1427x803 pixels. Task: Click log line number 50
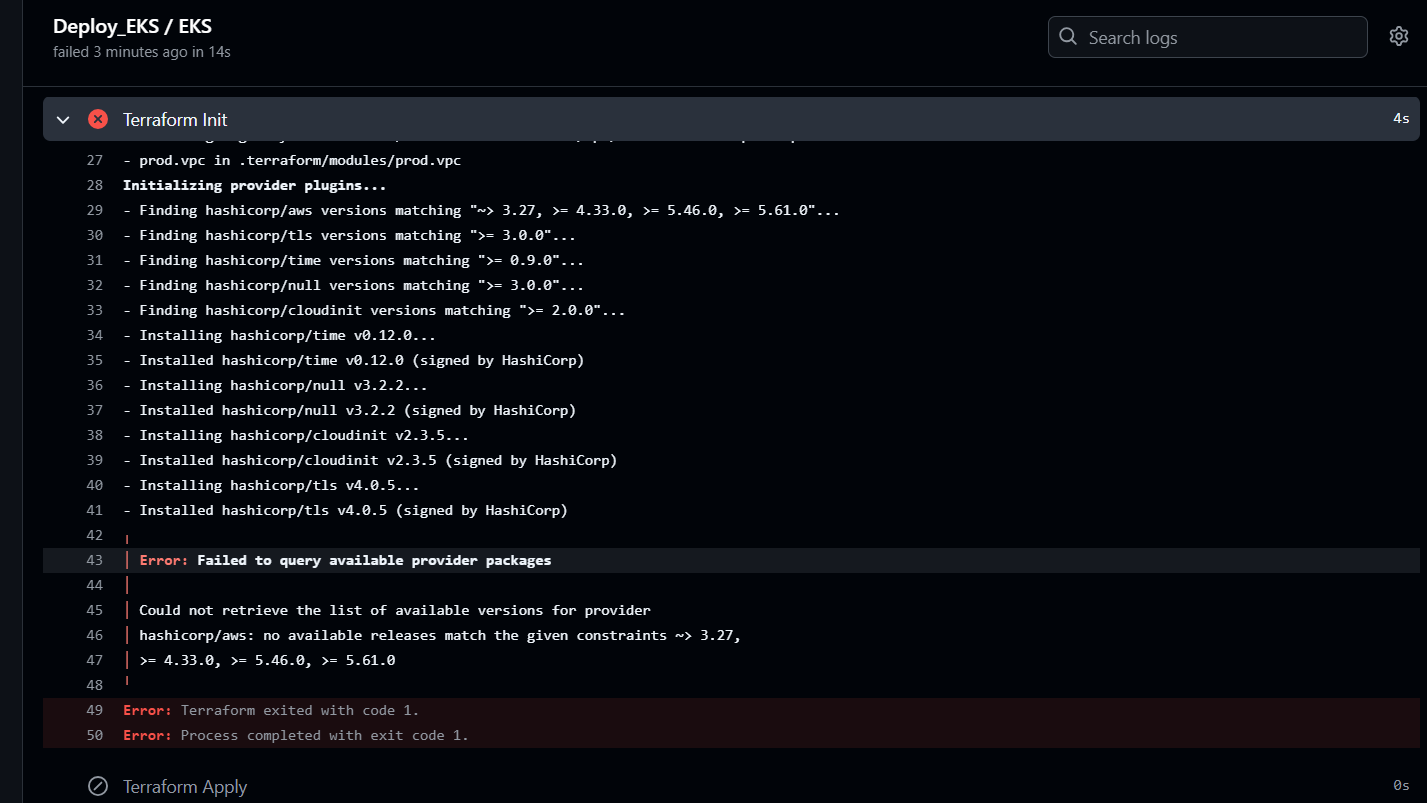point(95,735)
